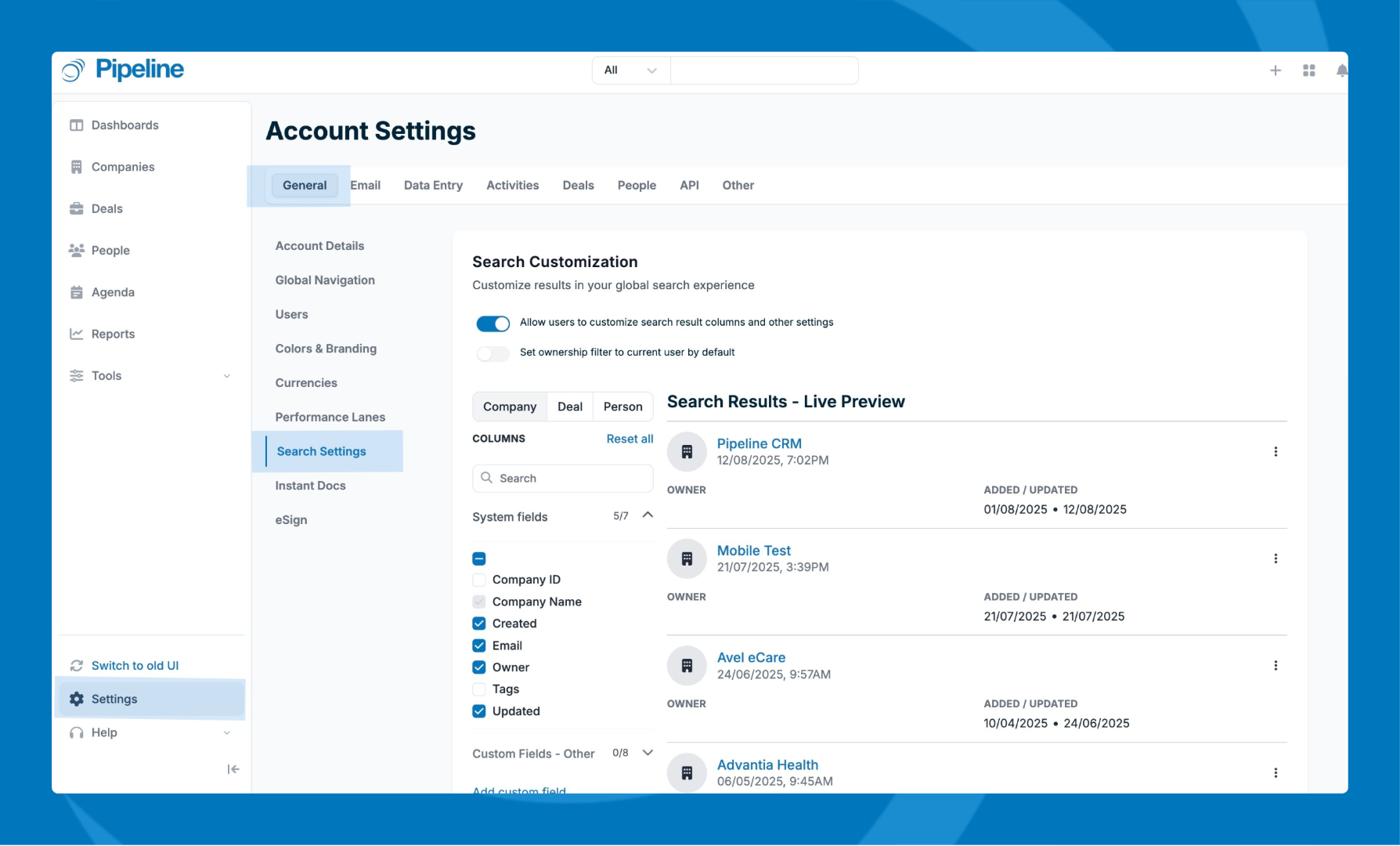Toggle the select-all system fields checkbox
Image resolution: width=1400 pixels, height=846 pixels.
click(479, 559)
